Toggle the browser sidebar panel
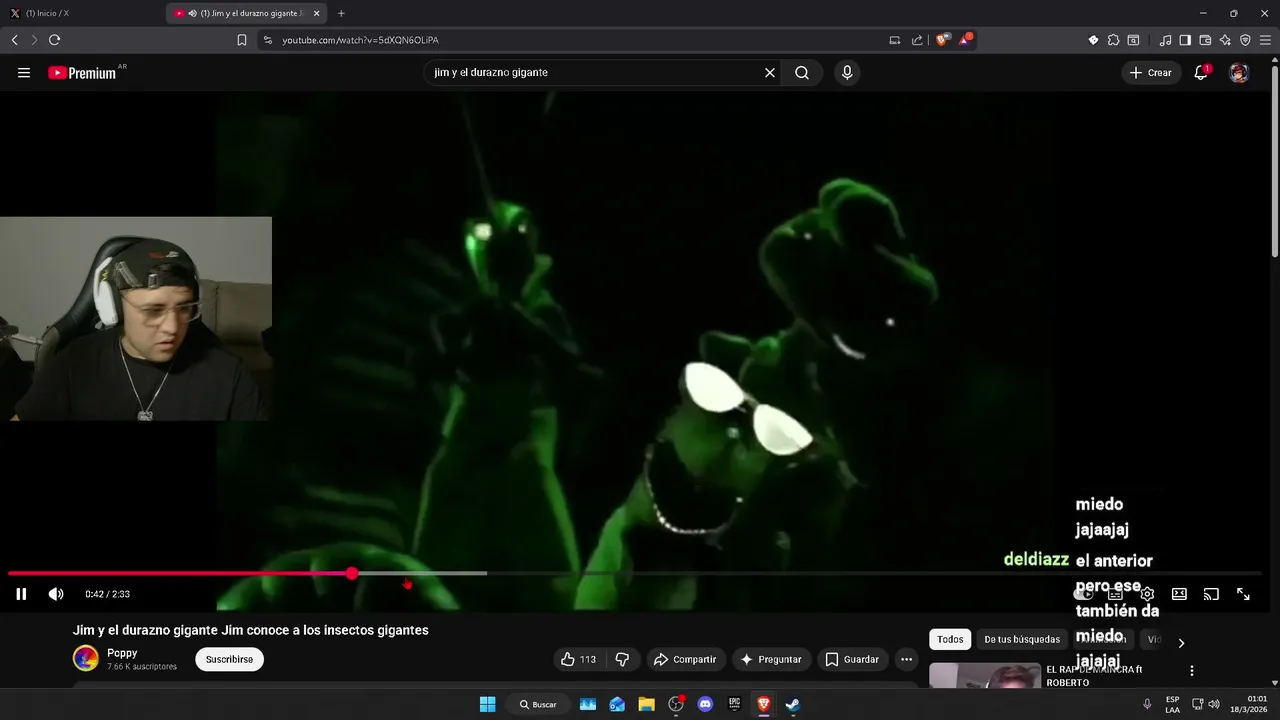The image size is (1280, 720). tap(1185, 40)
